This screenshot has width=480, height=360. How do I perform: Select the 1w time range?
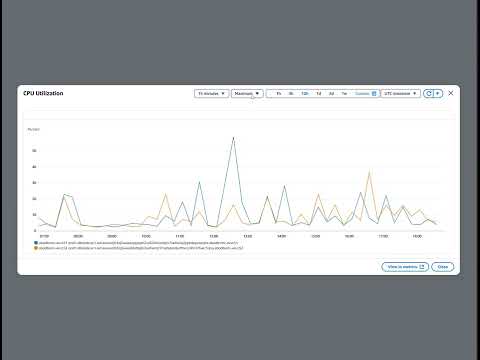click(x=344, y=94)
